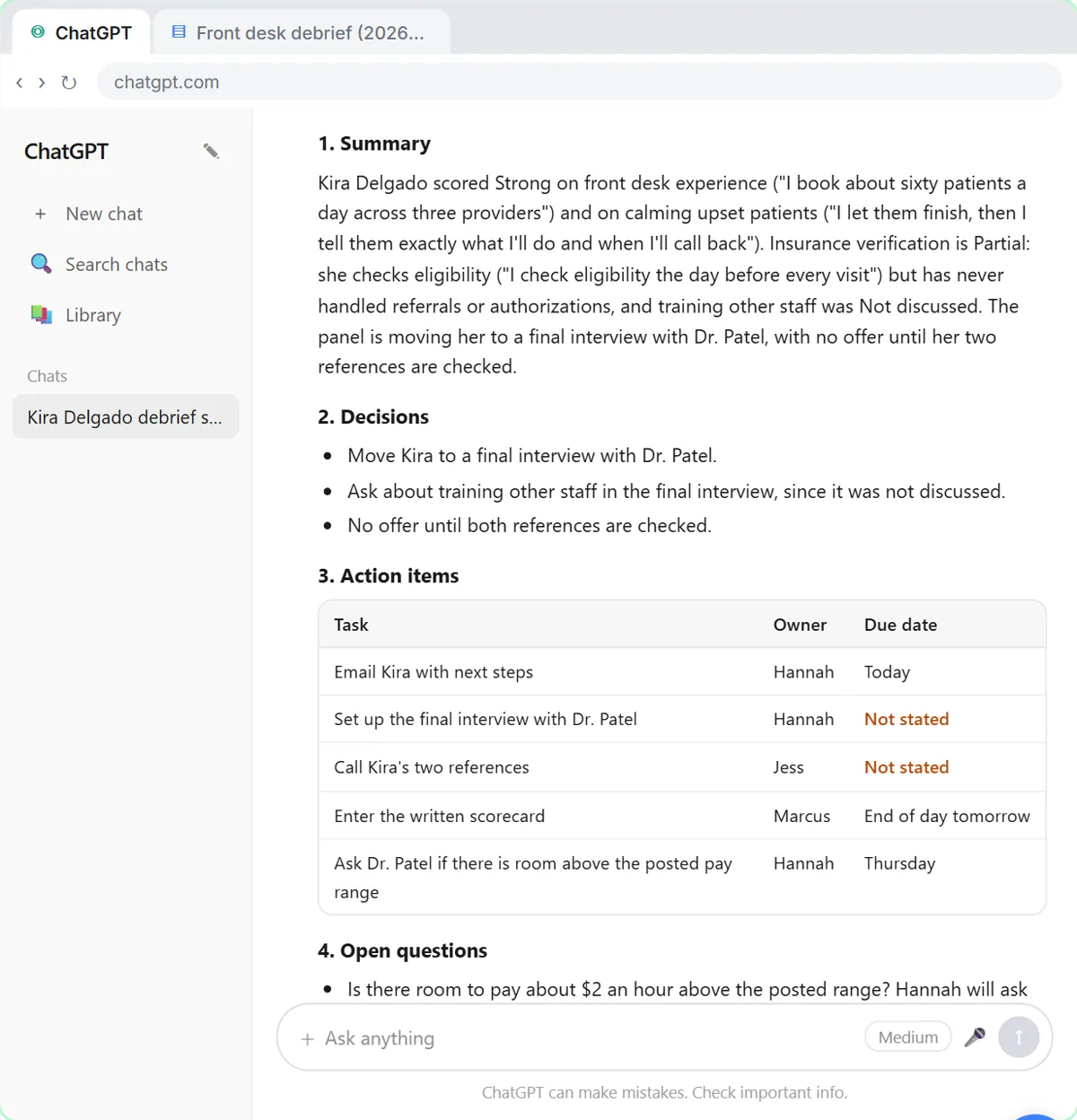
Task: Click 'Hannah' owner in Email Kira row
Action: click(803, 672)
